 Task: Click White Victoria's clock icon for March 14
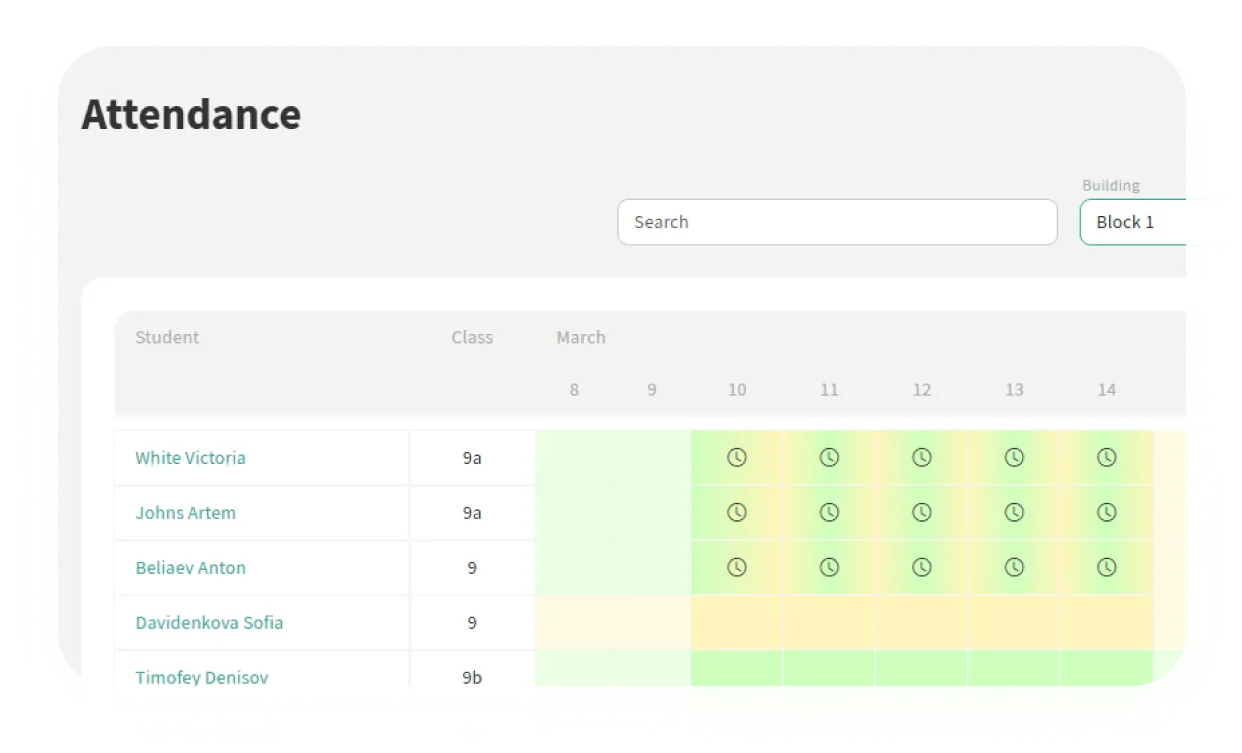pyautogui.click(x=1106, y=458)
